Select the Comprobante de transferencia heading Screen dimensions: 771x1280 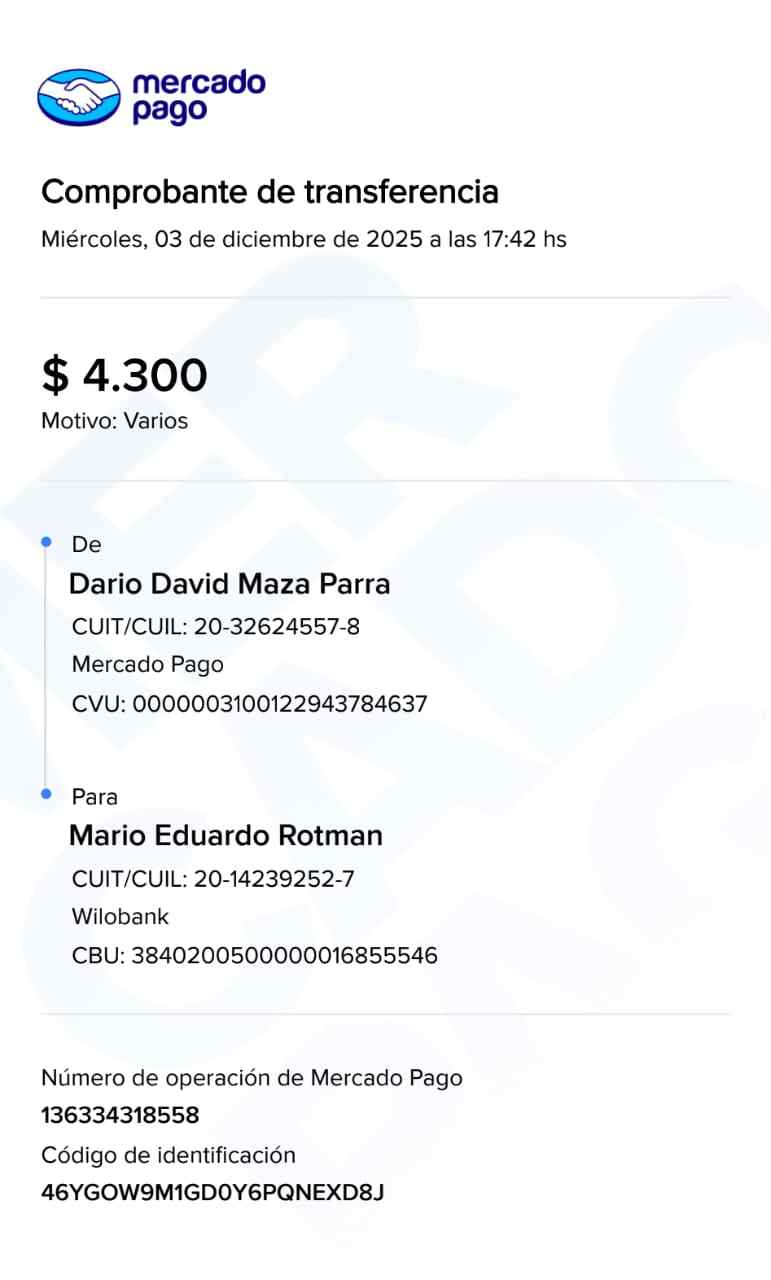point(269,191)
